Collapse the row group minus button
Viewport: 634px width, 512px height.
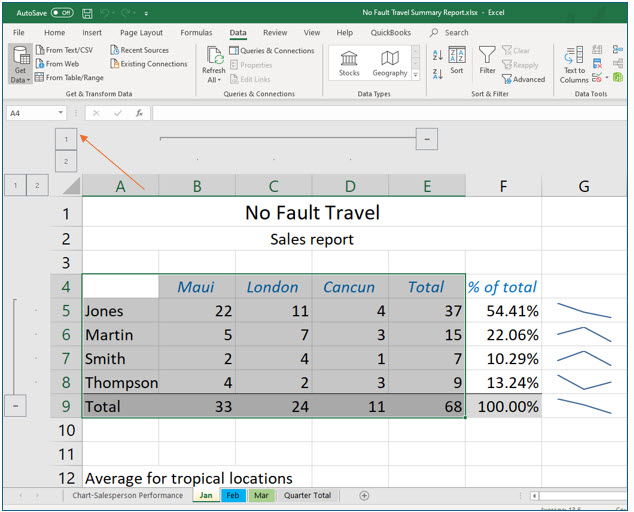coord(15,406)
